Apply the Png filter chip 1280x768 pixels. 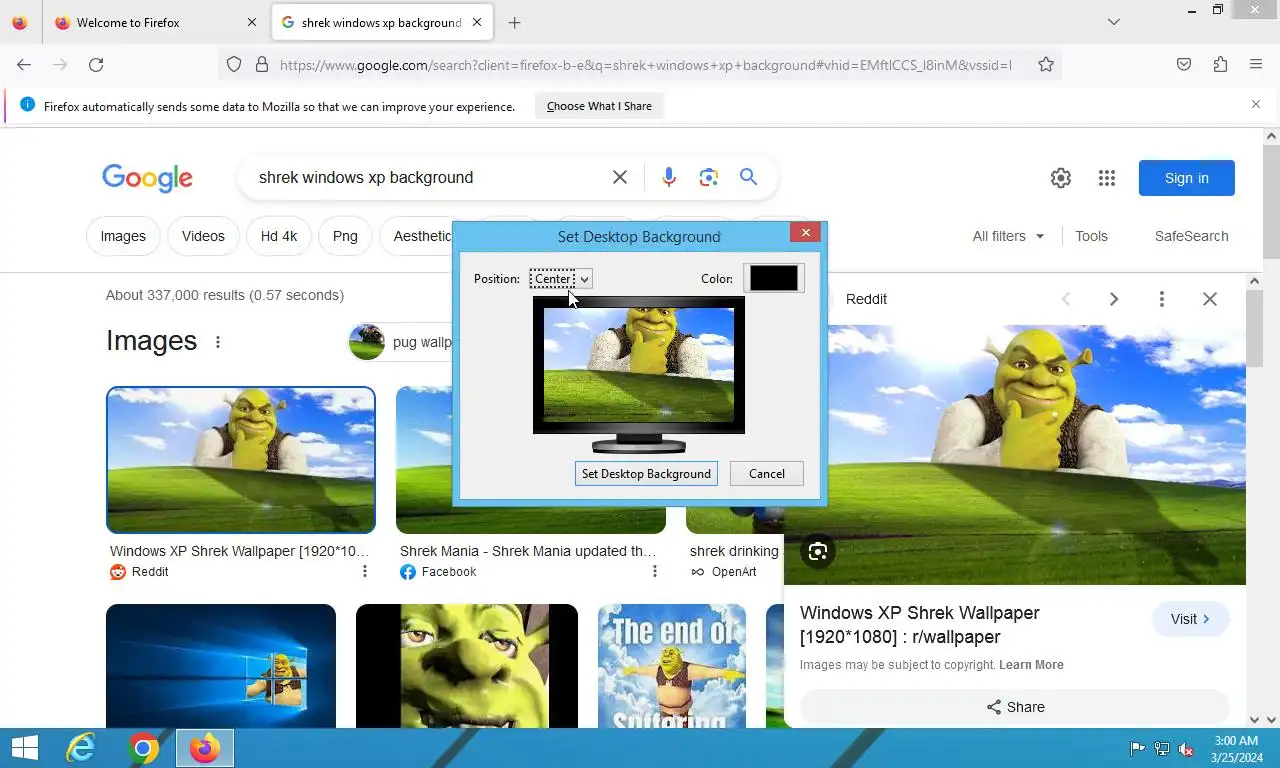tap(345, 236)
